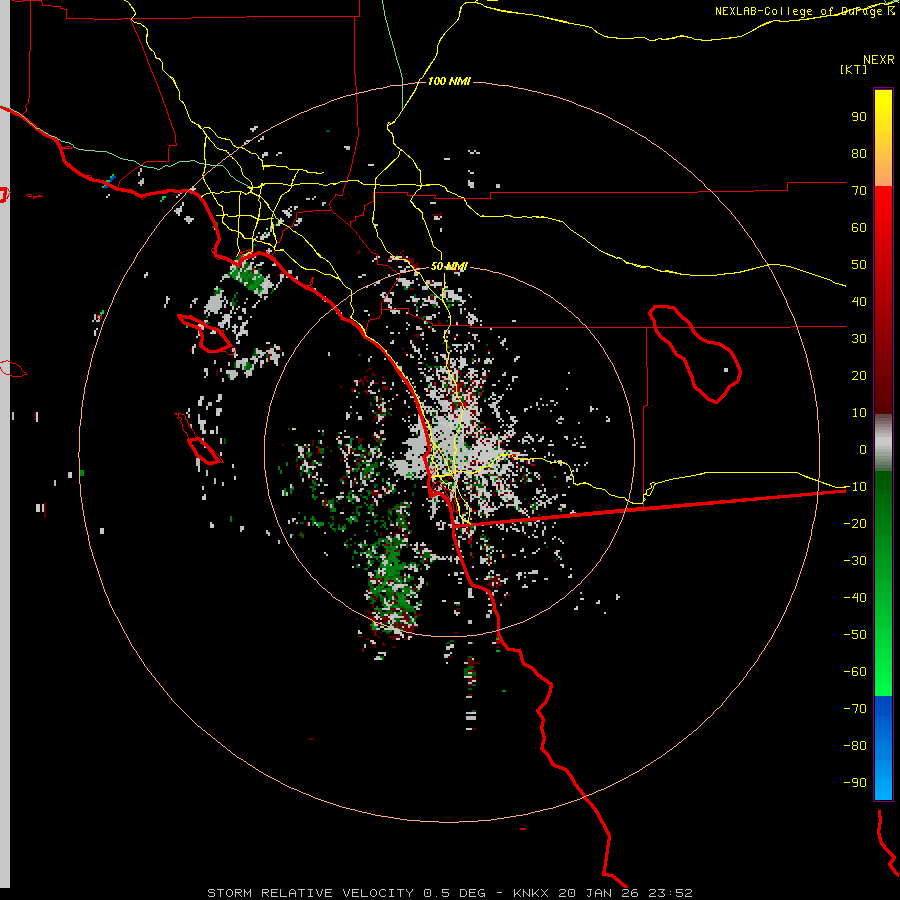
Task: Select the positive 70 scale value
Action: coord(859,191)
